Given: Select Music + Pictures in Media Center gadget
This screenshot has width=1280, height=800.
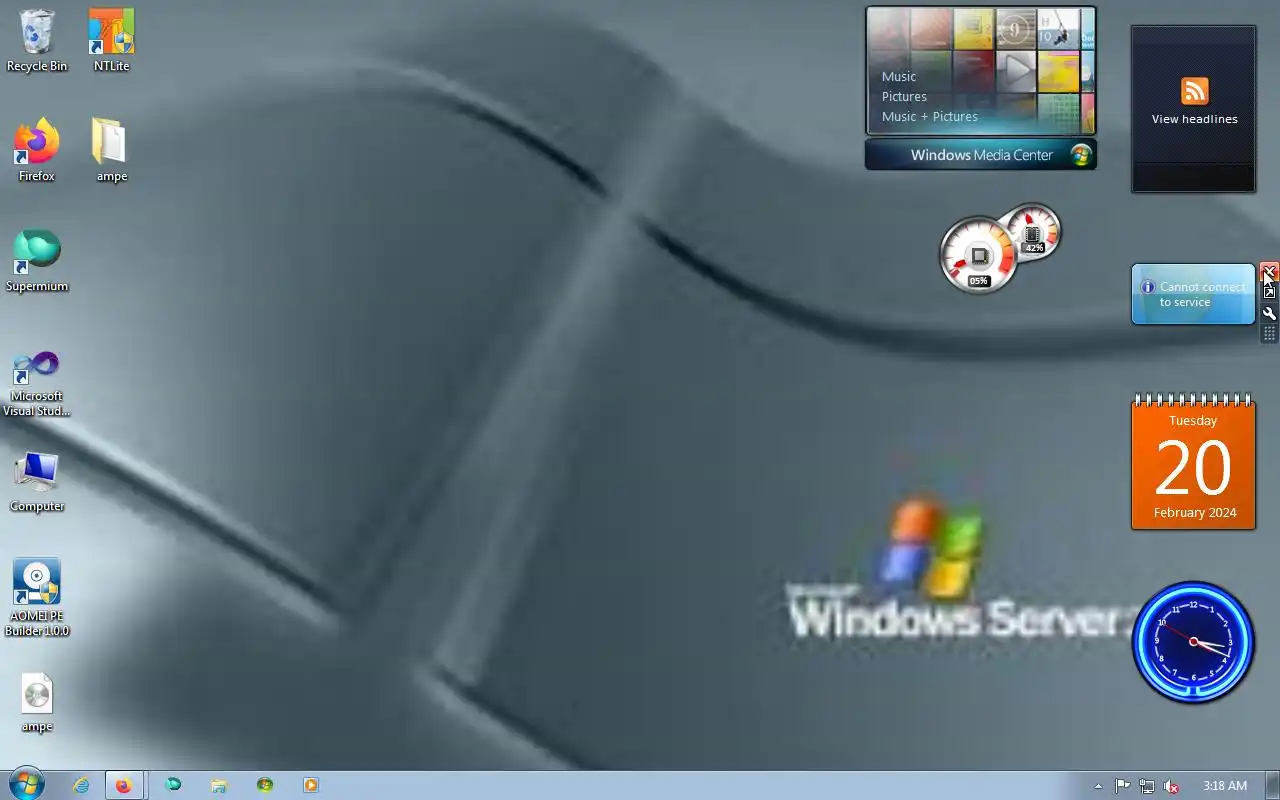Looking at the screenshot, I should coord(930,117).
